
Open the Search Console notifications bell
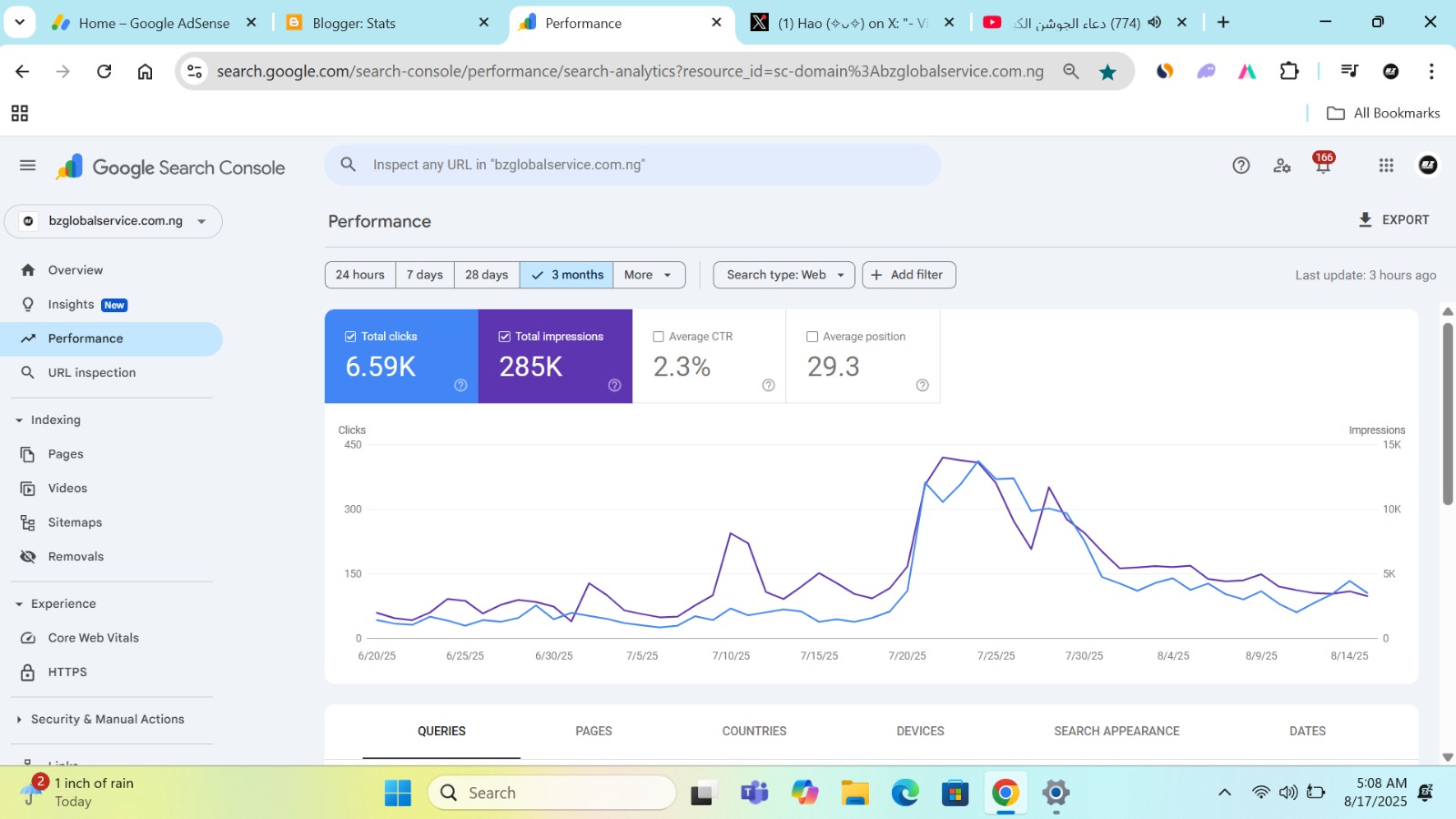pyautogui.click(x=1322, y=166)
